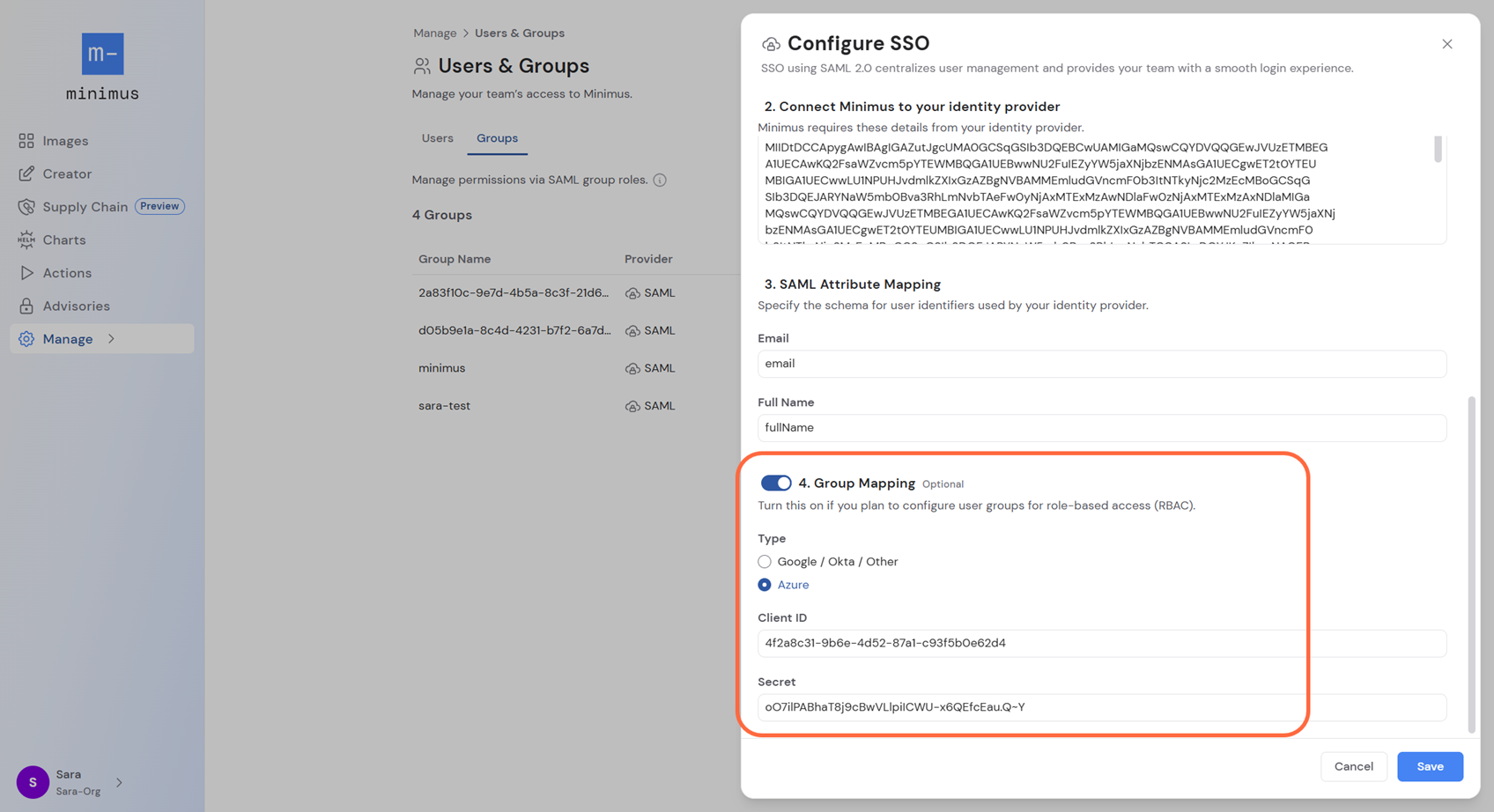Open the Supply Chain sidebar item
Image resolution: width=1494 pixels, height=812 pixels.
[x=102, y=207]
